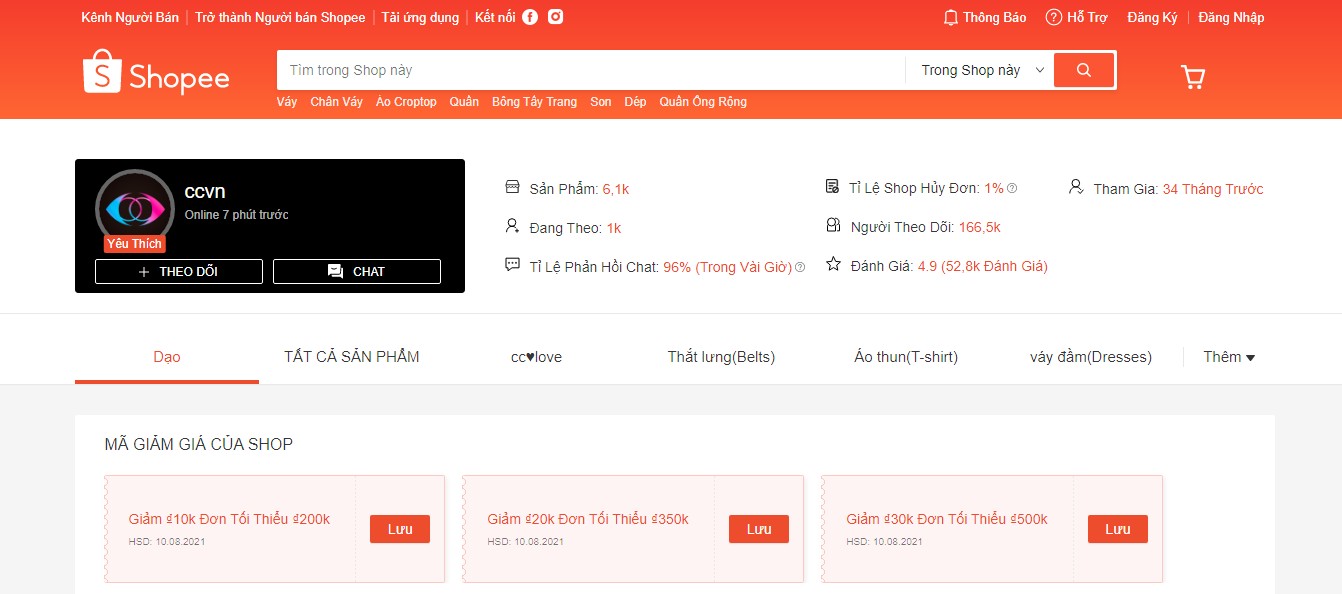Click the THEO DÕI follow button
The height and width of the screenshot is (594, 1342).
coord(179,271)
